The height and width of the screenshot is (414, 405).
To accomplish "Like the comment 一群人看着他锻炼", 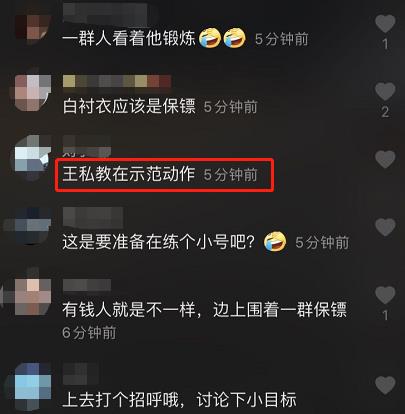I will pos(385,24).
